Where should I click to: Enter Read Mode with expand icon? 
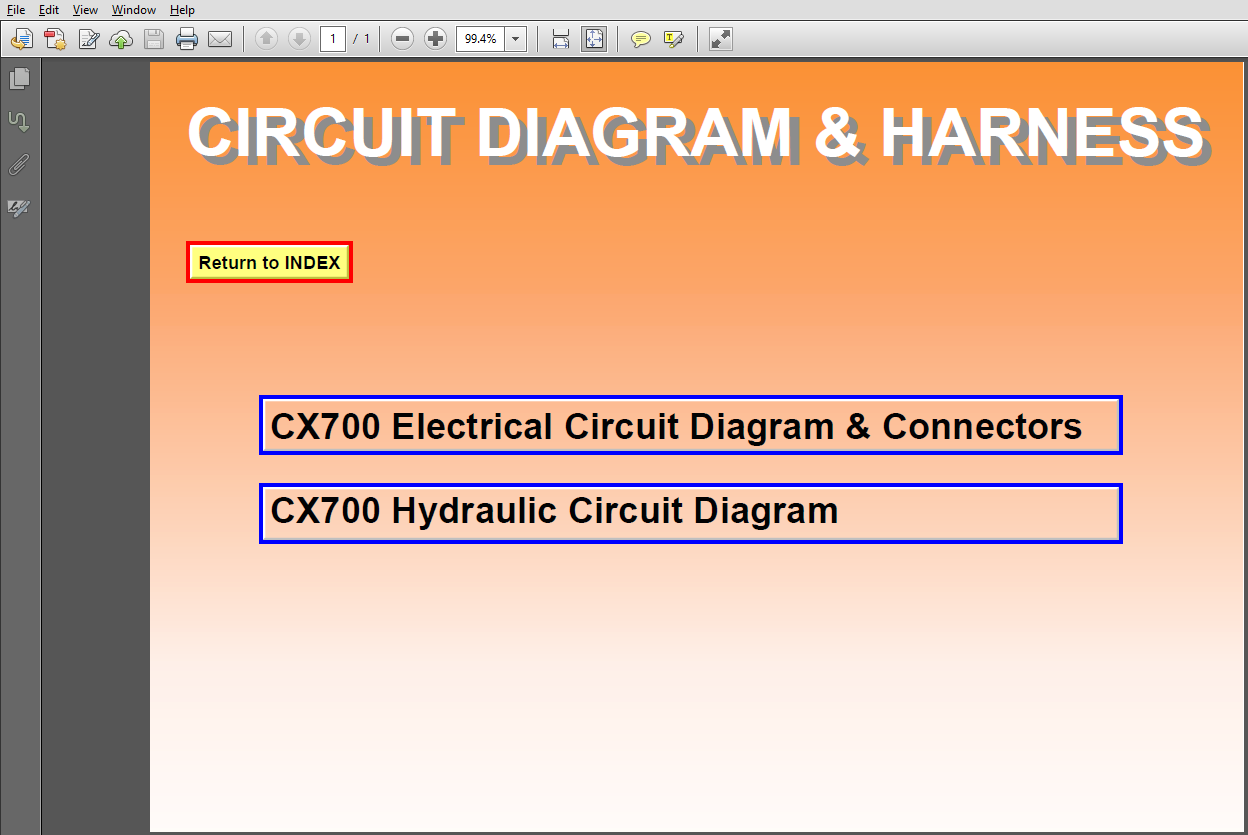click(720, 39)
